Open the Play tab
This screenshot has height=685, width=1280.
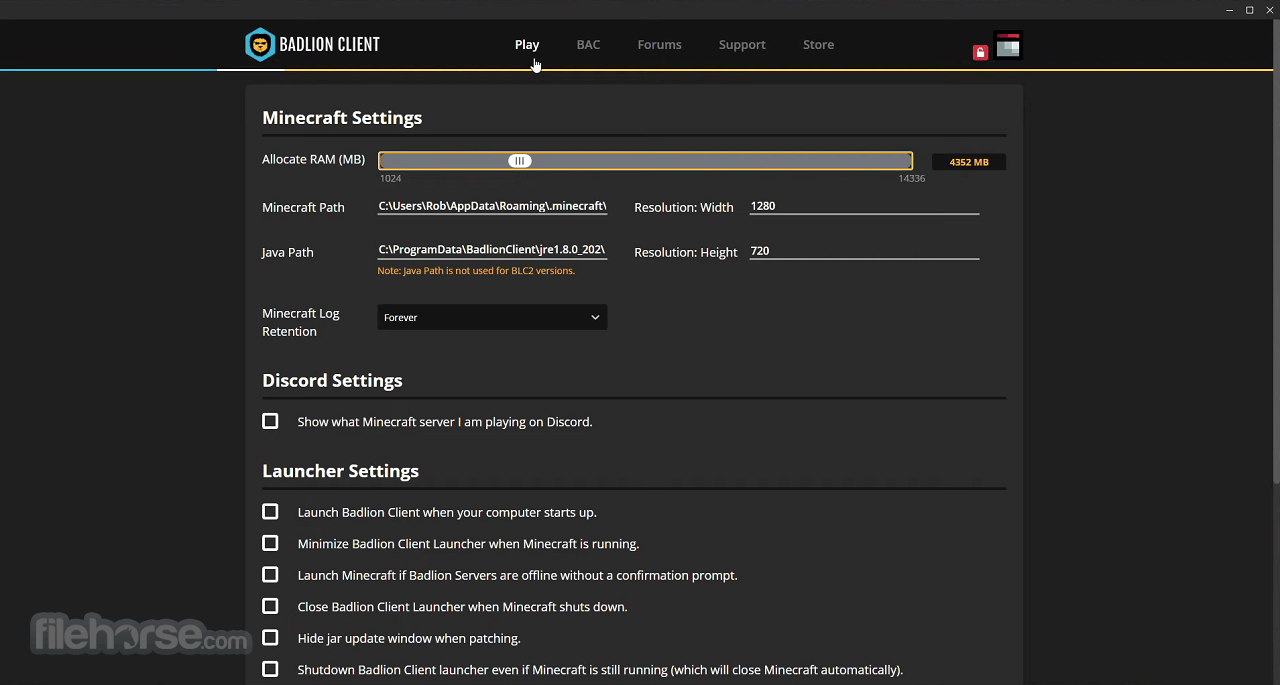[527, 45]
